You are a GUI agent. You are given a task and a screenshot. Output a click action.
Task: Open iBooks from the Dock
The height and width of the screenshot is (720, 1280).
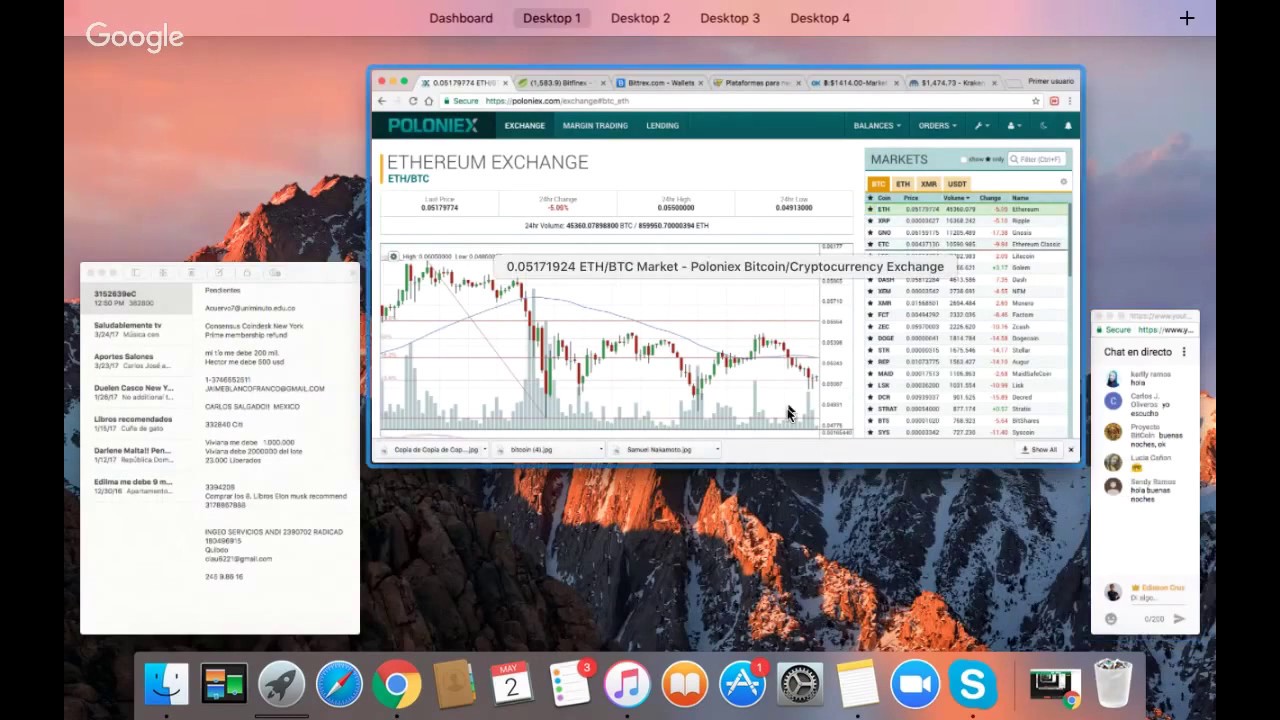[685, 685]
